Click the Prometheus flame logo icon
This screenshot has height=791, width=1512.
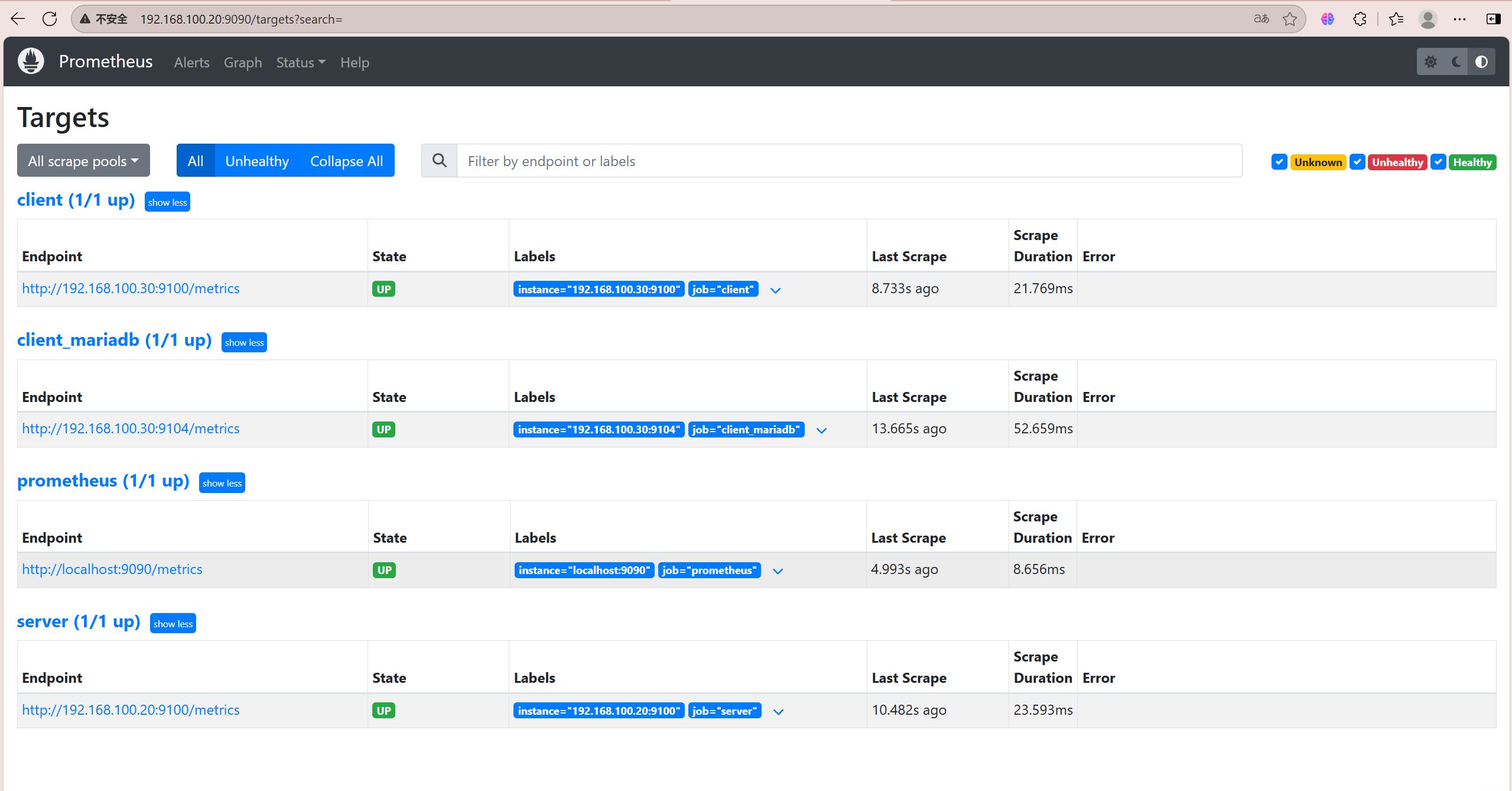pyautogui.click(x=31, y=61)
